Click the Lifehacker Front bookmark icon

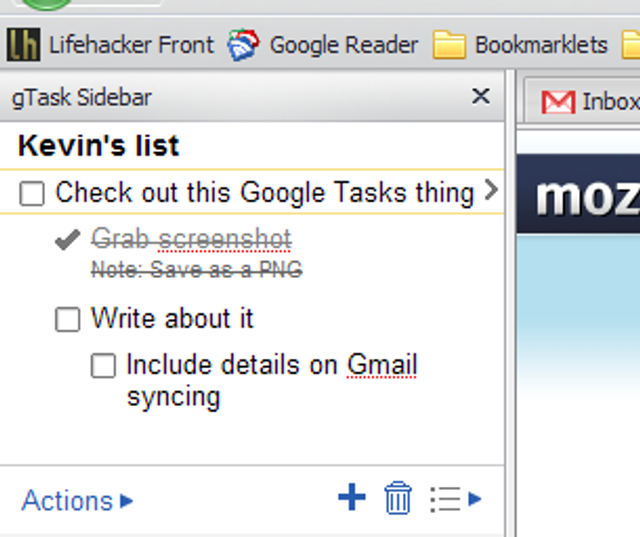point(24,45)
